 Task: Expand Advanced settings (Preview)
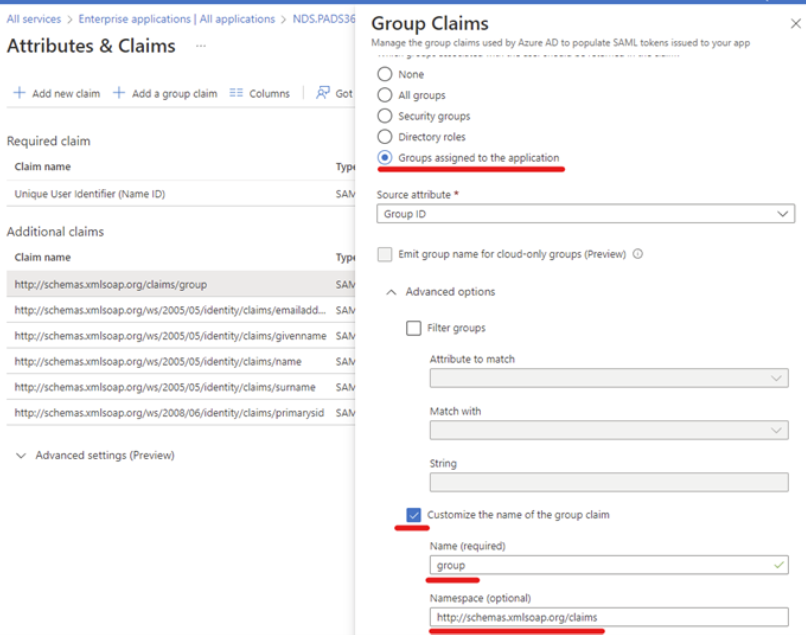pyautogui.click(x=95, y=456)
